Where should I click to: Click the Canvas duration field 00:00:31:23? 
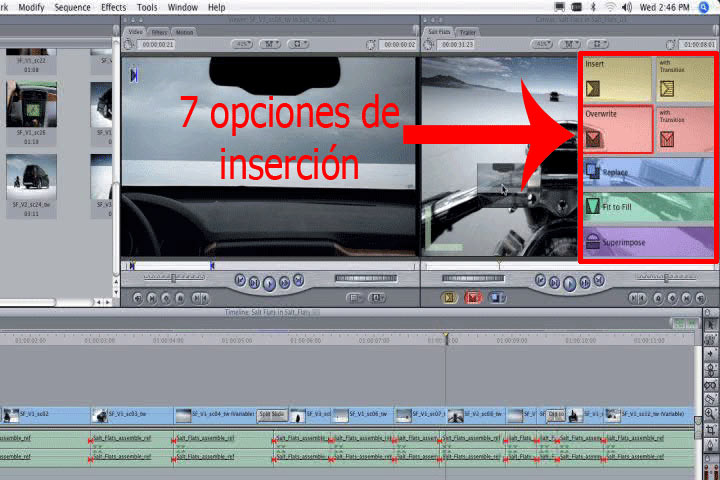[x=456, y=45]
